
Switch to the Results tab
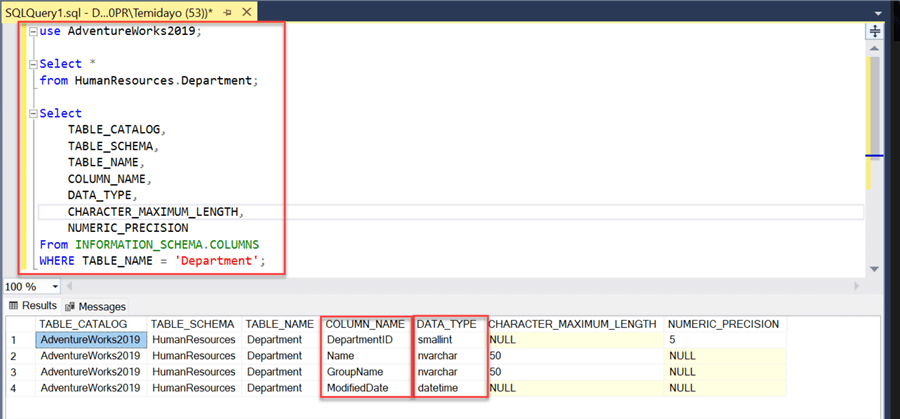pyautogui.click(x=32, y=306)
